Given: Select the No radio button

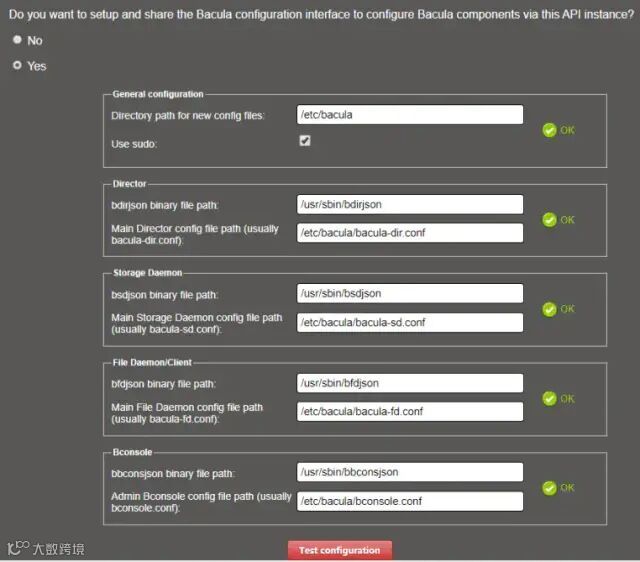Looking at the screenshot, I should tap(17, 40).
